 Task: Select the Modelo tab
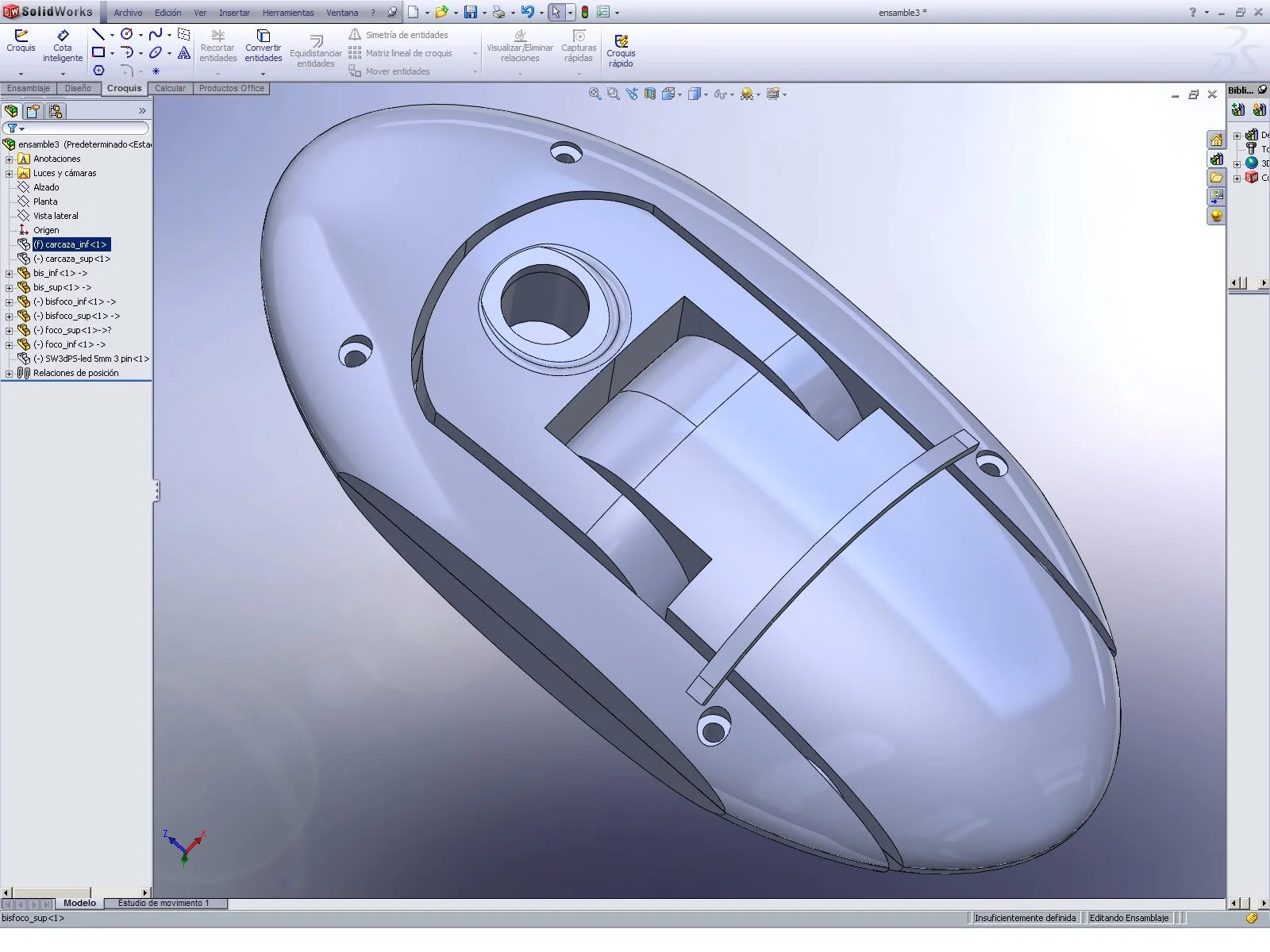pyautogui.click(x=79, y=903)
